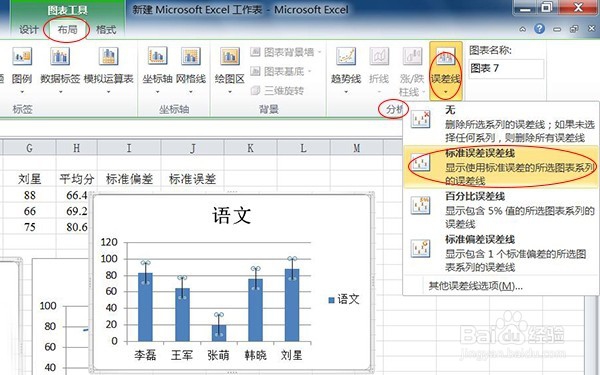Click the cell containing 标准偏差

tap(129, 179)
